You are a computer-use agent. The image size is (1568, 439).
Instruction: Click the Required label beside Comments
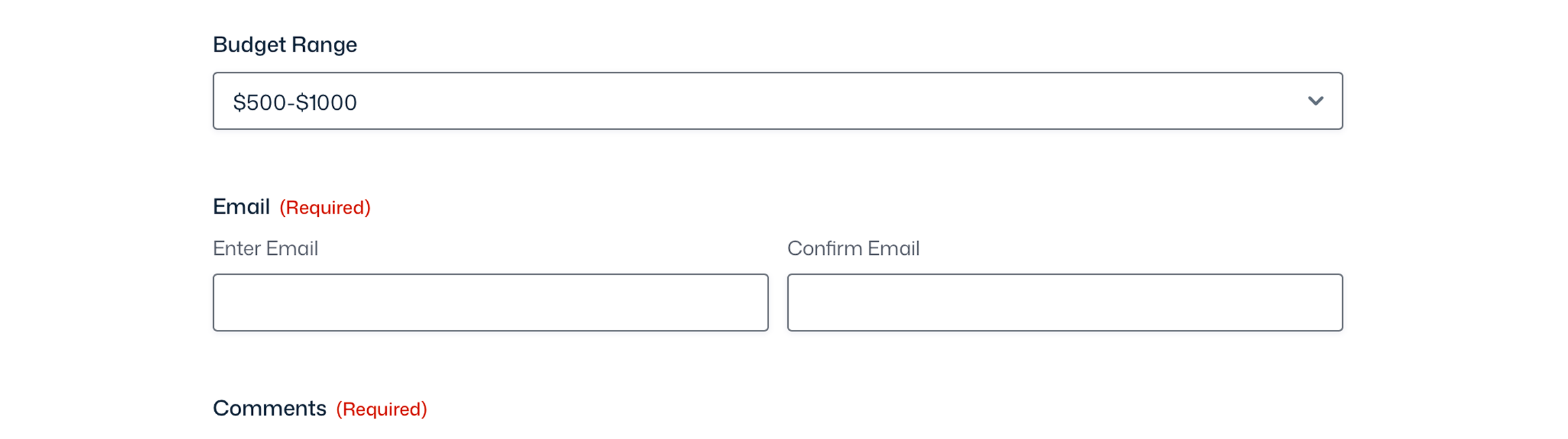coord(382,409)
